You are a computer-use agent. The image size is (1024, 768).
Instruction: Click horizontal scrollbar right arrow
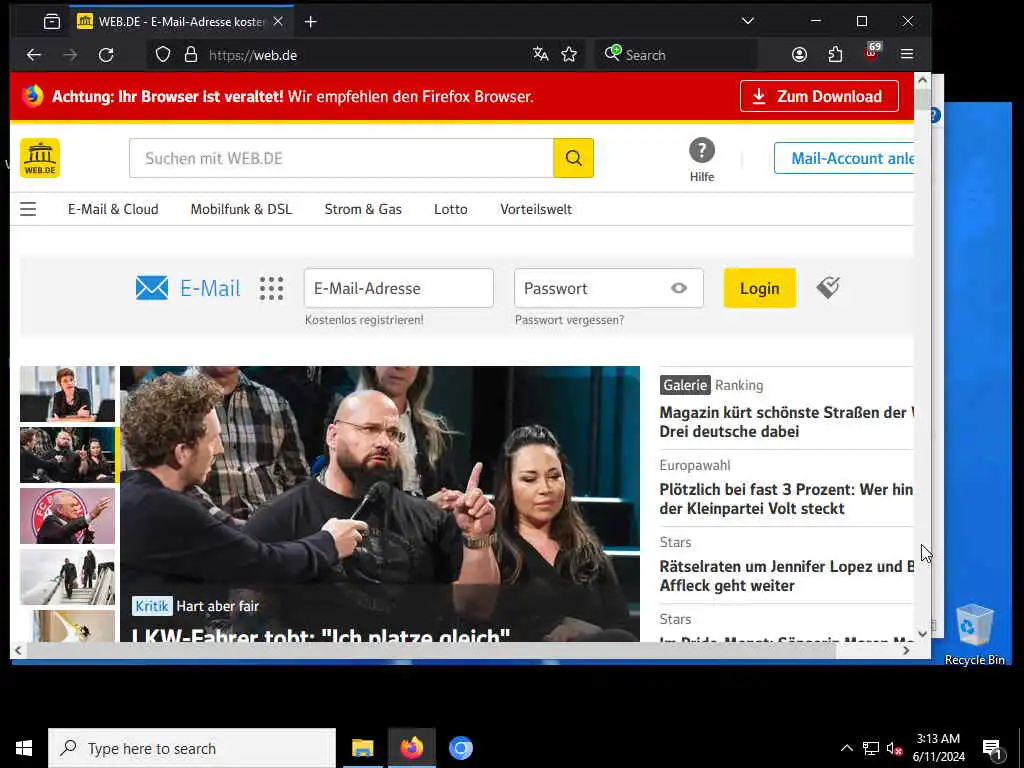906,650
